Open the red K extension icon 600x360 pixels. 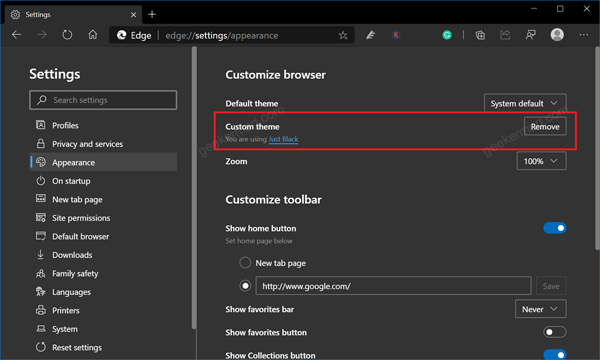[396, 35]
